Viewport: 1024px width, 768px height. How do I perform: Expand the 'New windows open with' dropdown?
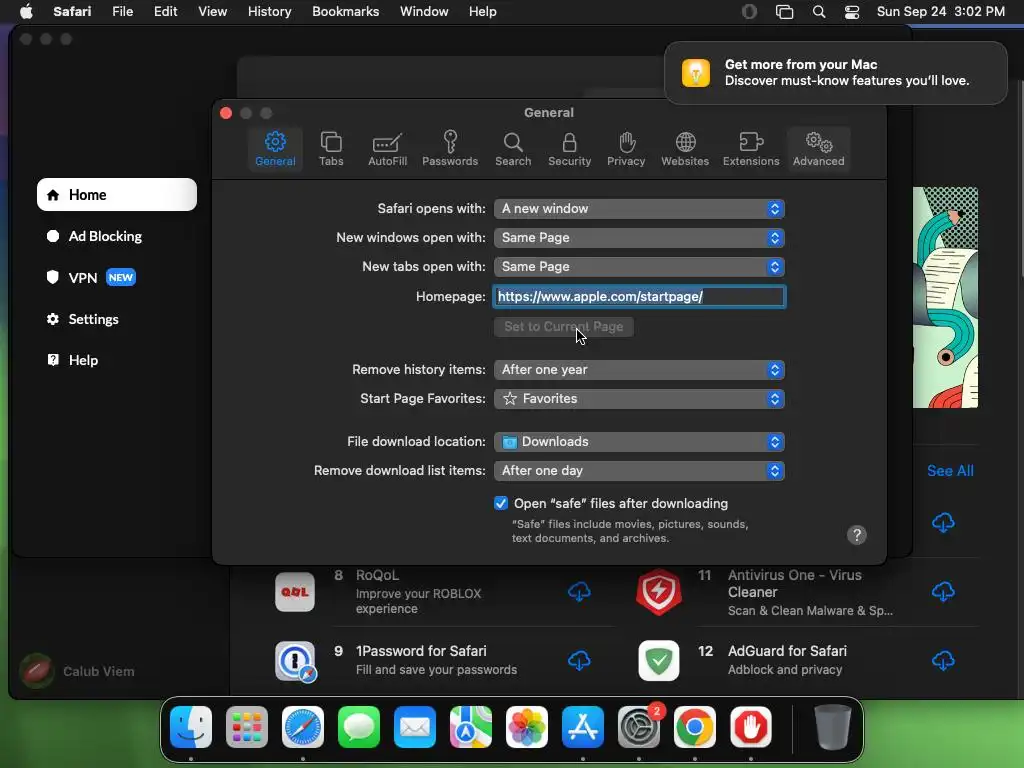click(x=639, y=238)
